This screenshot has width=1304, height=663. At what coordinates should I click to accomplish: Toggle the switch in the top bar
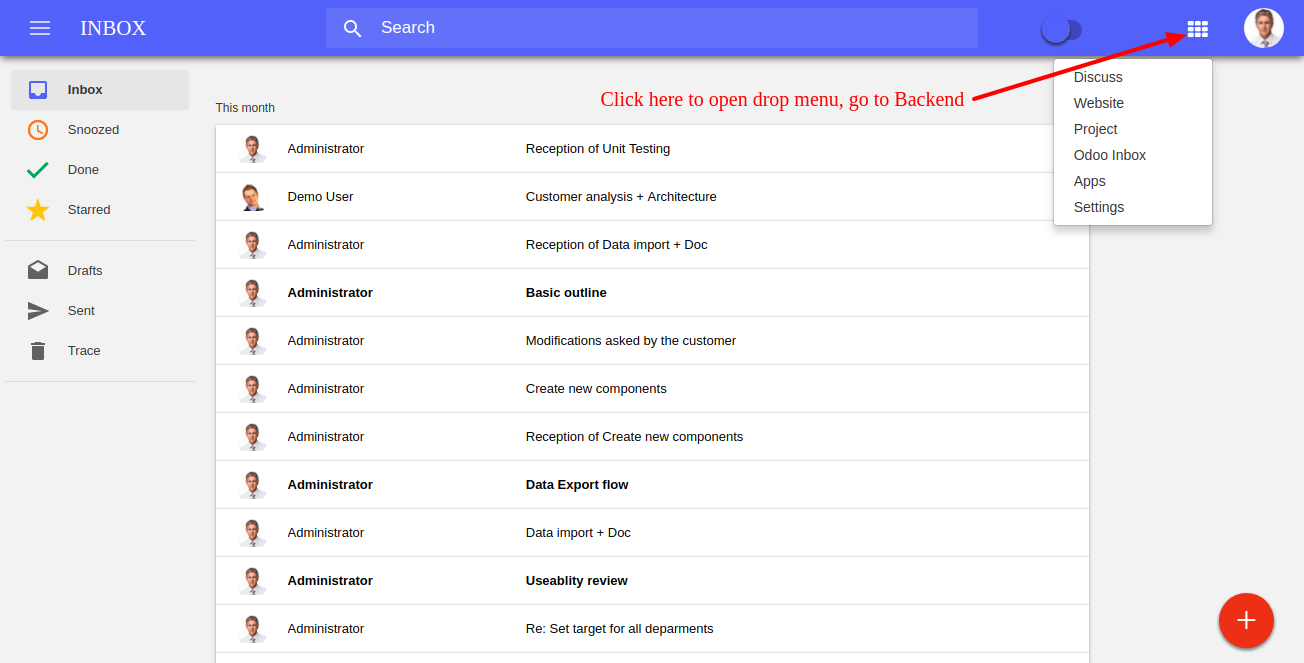pyautogui.click(x=1061, y=30)
